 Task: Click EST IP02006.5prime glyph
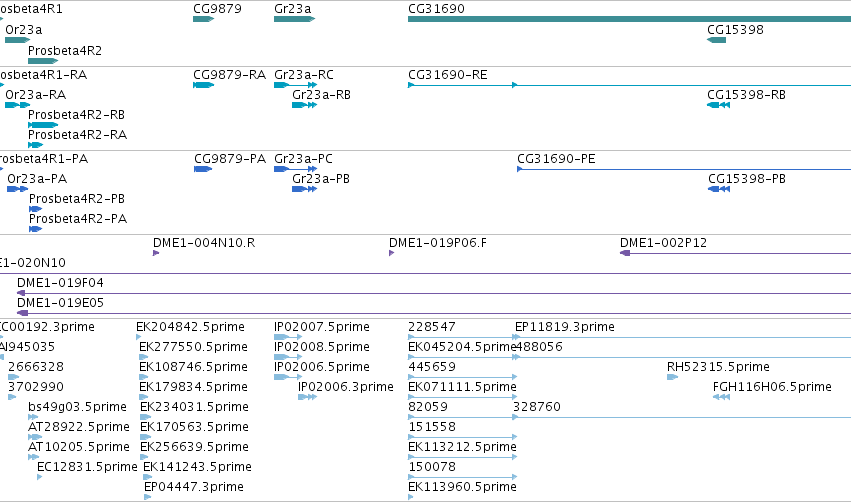[288, 377]
